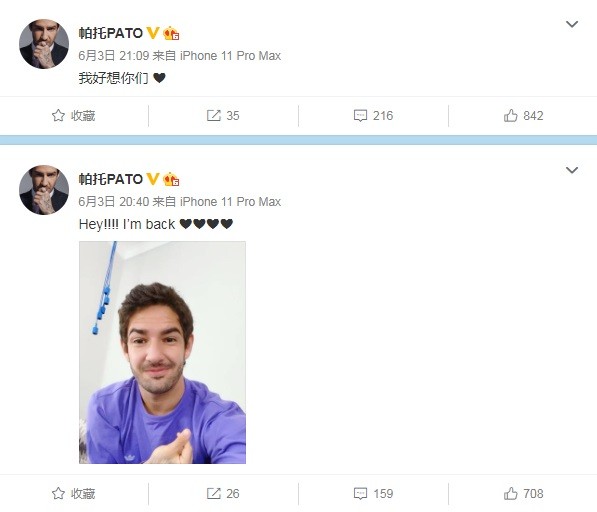
Task: Open the 6月3日 21:09 timestamp link
Action: [x=113, y=56]
